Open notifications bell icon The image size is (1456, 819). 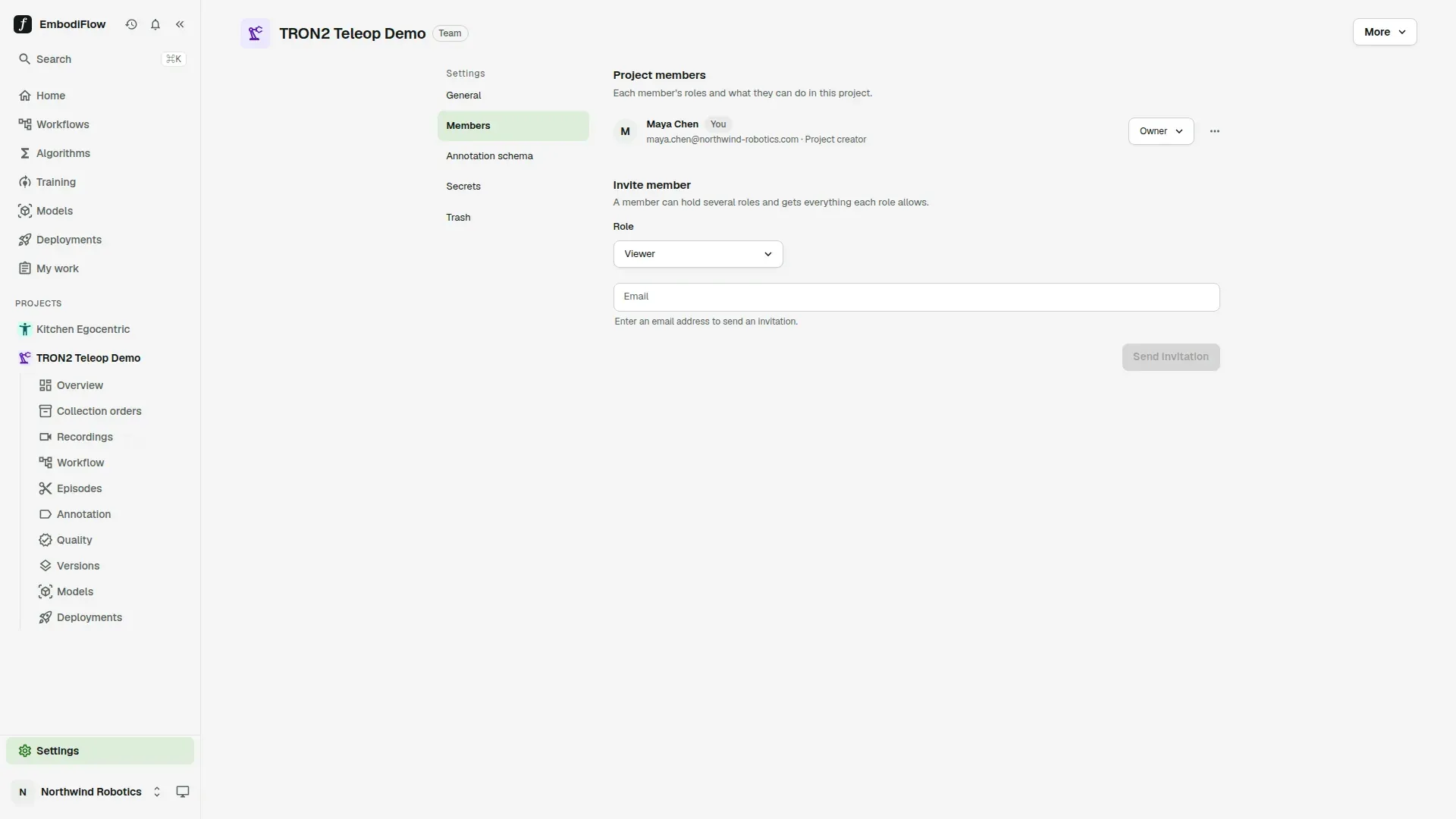(155, 24)
